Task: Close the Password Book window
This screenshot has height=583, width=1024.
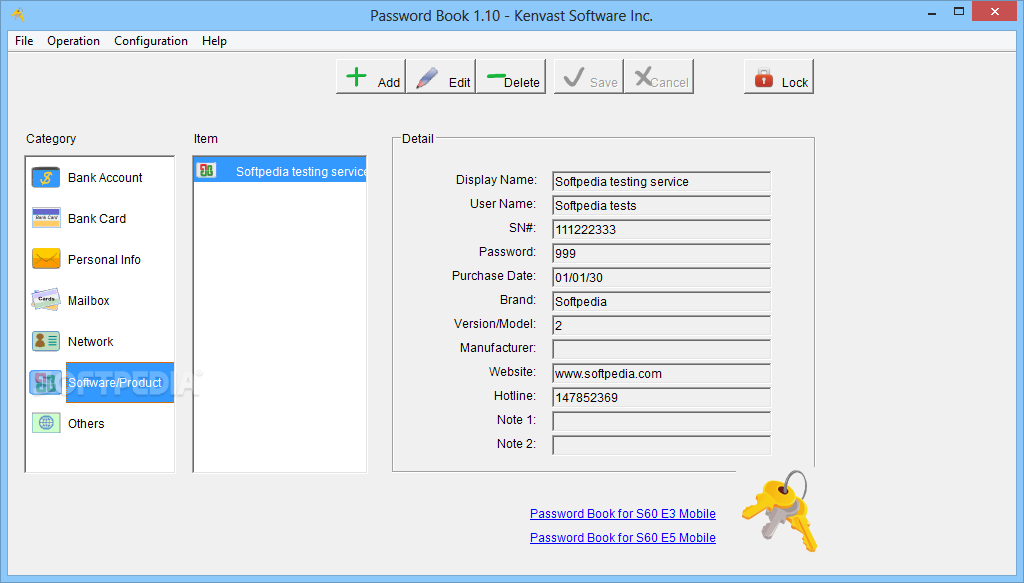Action: click(995, 12)
